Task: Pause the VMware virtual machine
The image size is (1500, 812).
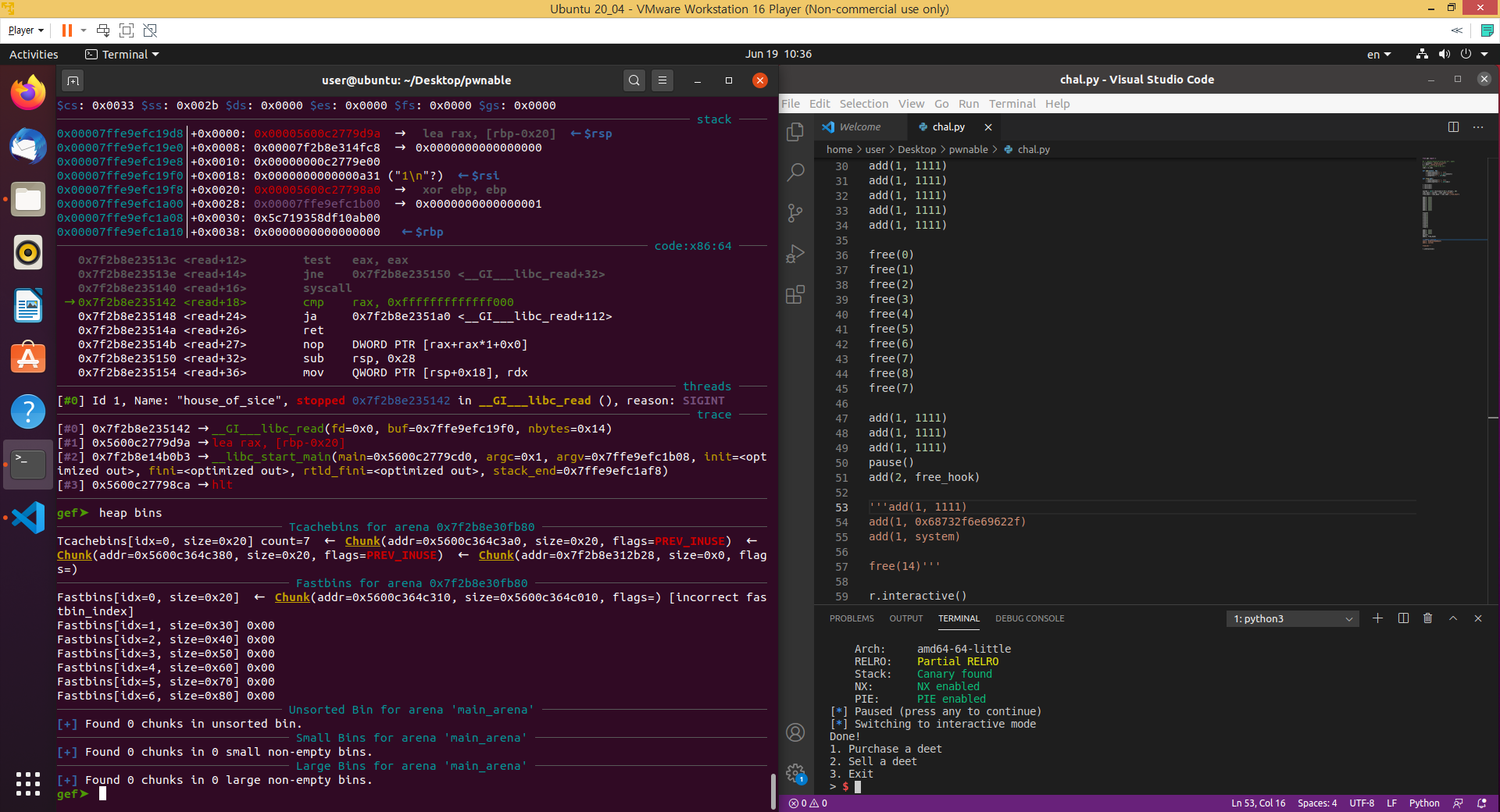Action: click(x=67, y=30)
